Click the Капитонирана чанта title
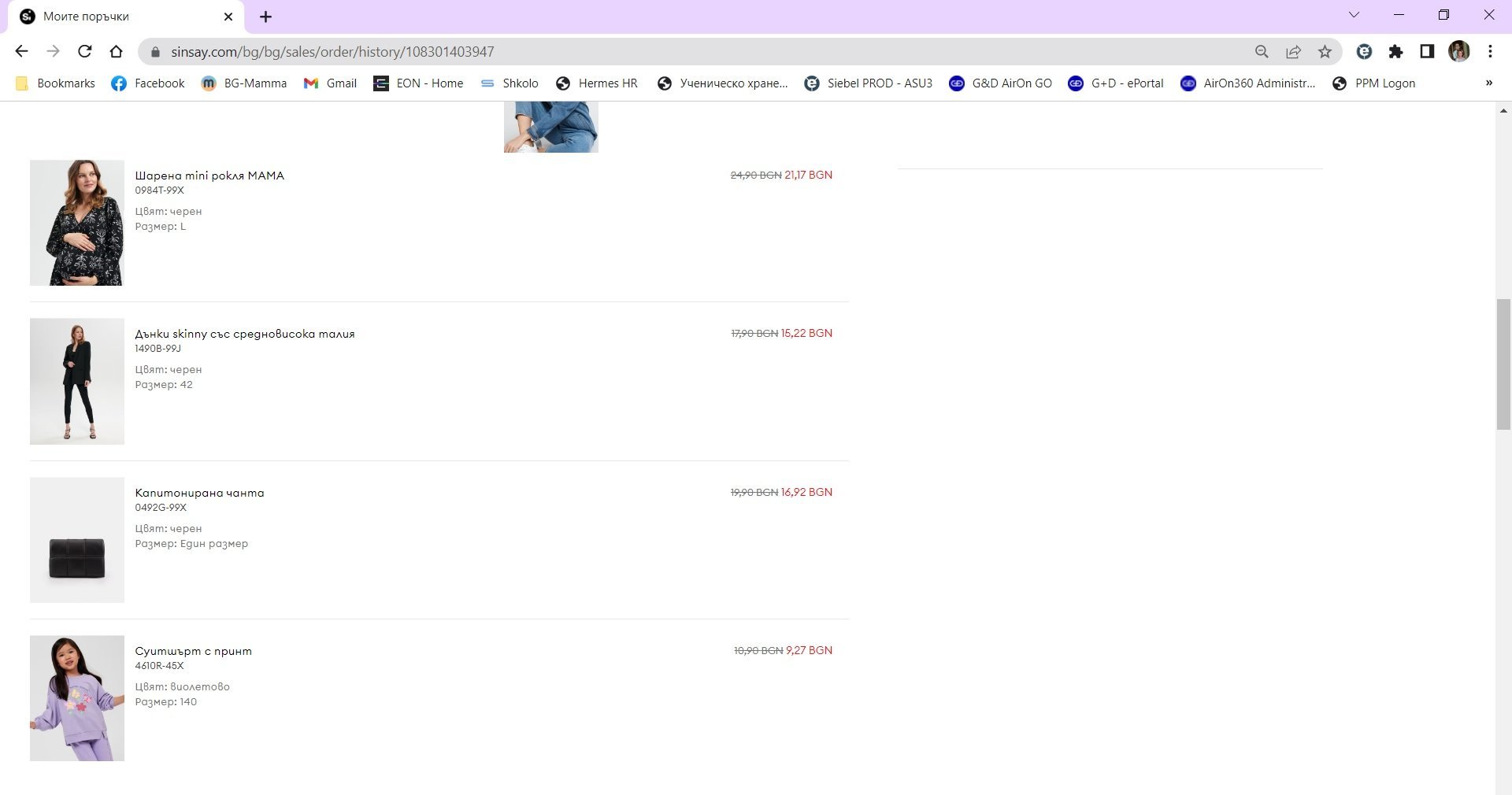The image size is (1512, 795). tap(199, 493)
